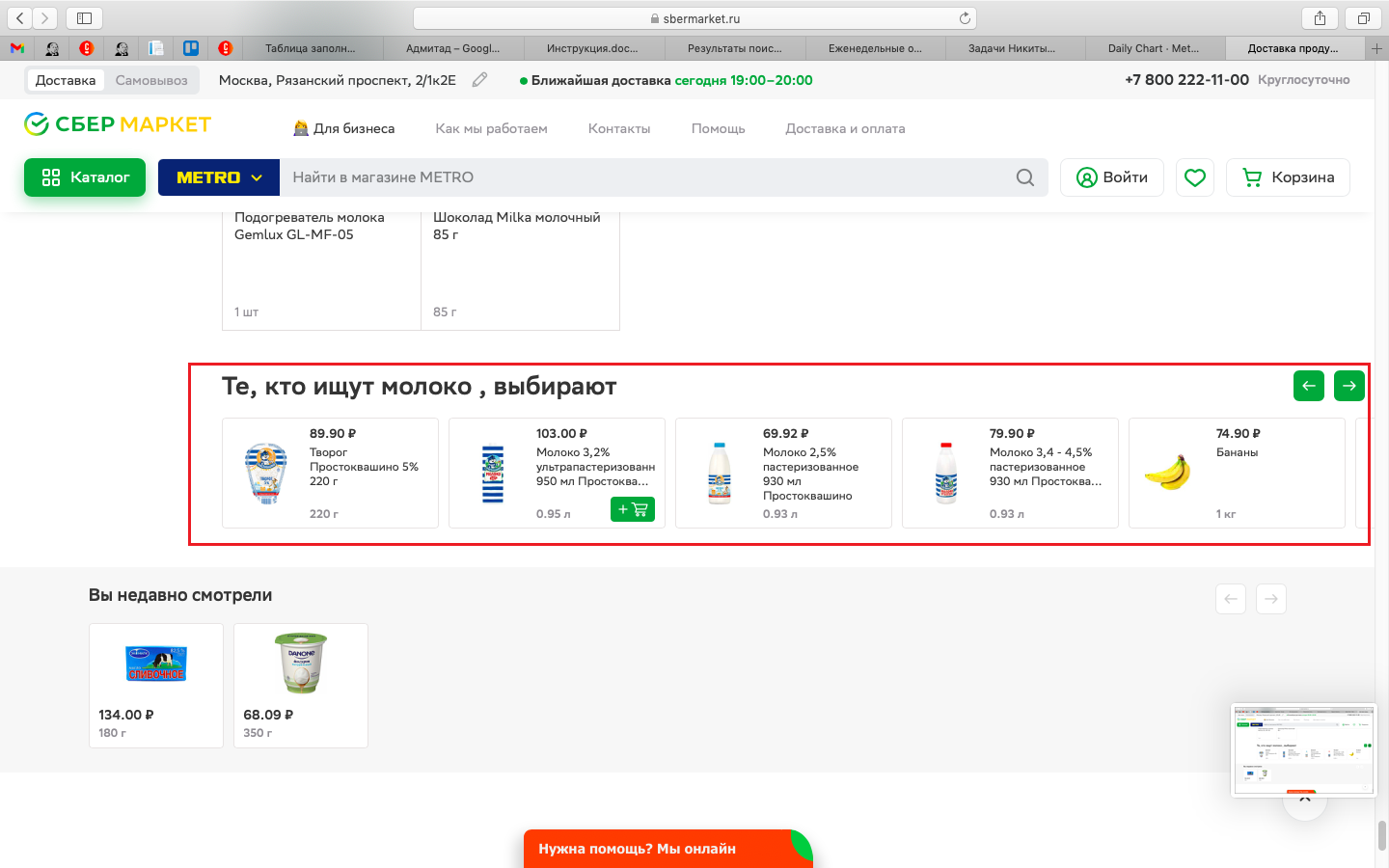The height and width of the screenshot is (868, 1389).
Task: Open the Бананы product card
Action: [x=1237, y=473]
